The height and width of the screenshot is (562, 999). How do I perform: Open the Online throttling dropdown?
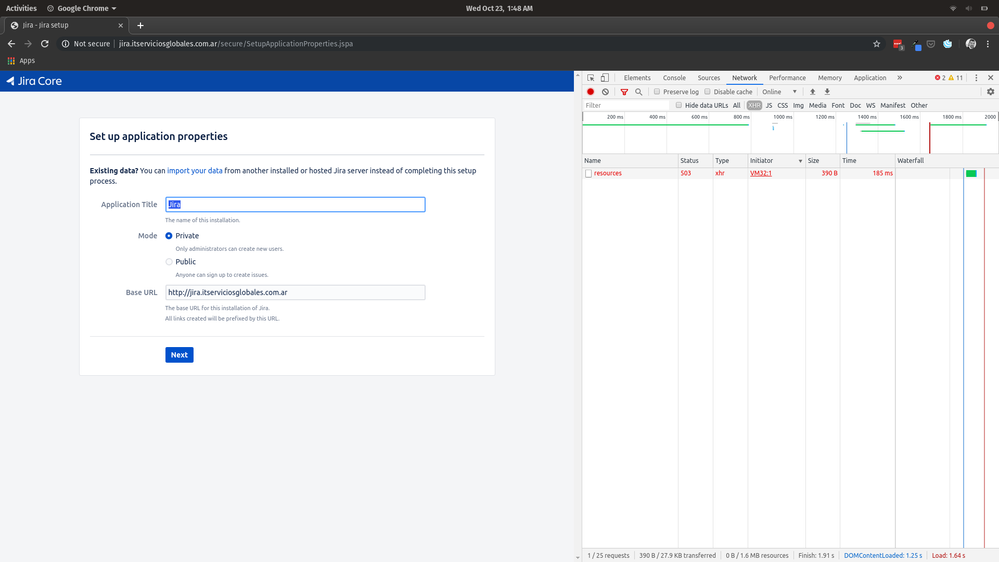(779, 92)
